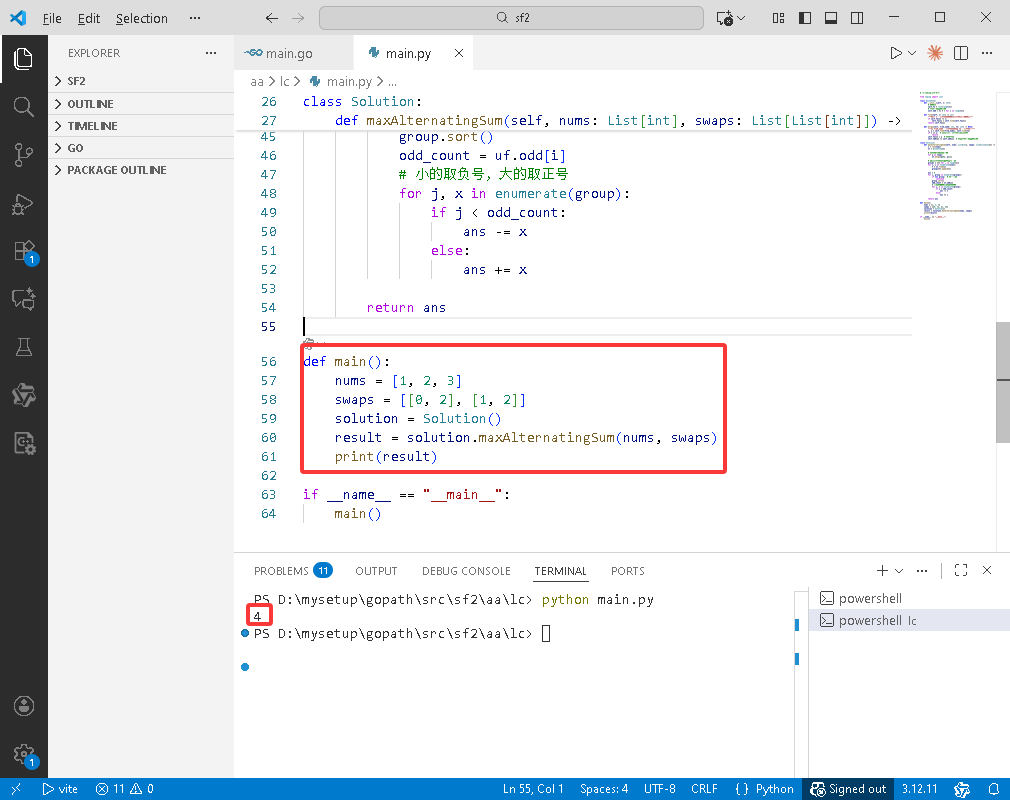Open remote window status icon

(x=16, y=789)
